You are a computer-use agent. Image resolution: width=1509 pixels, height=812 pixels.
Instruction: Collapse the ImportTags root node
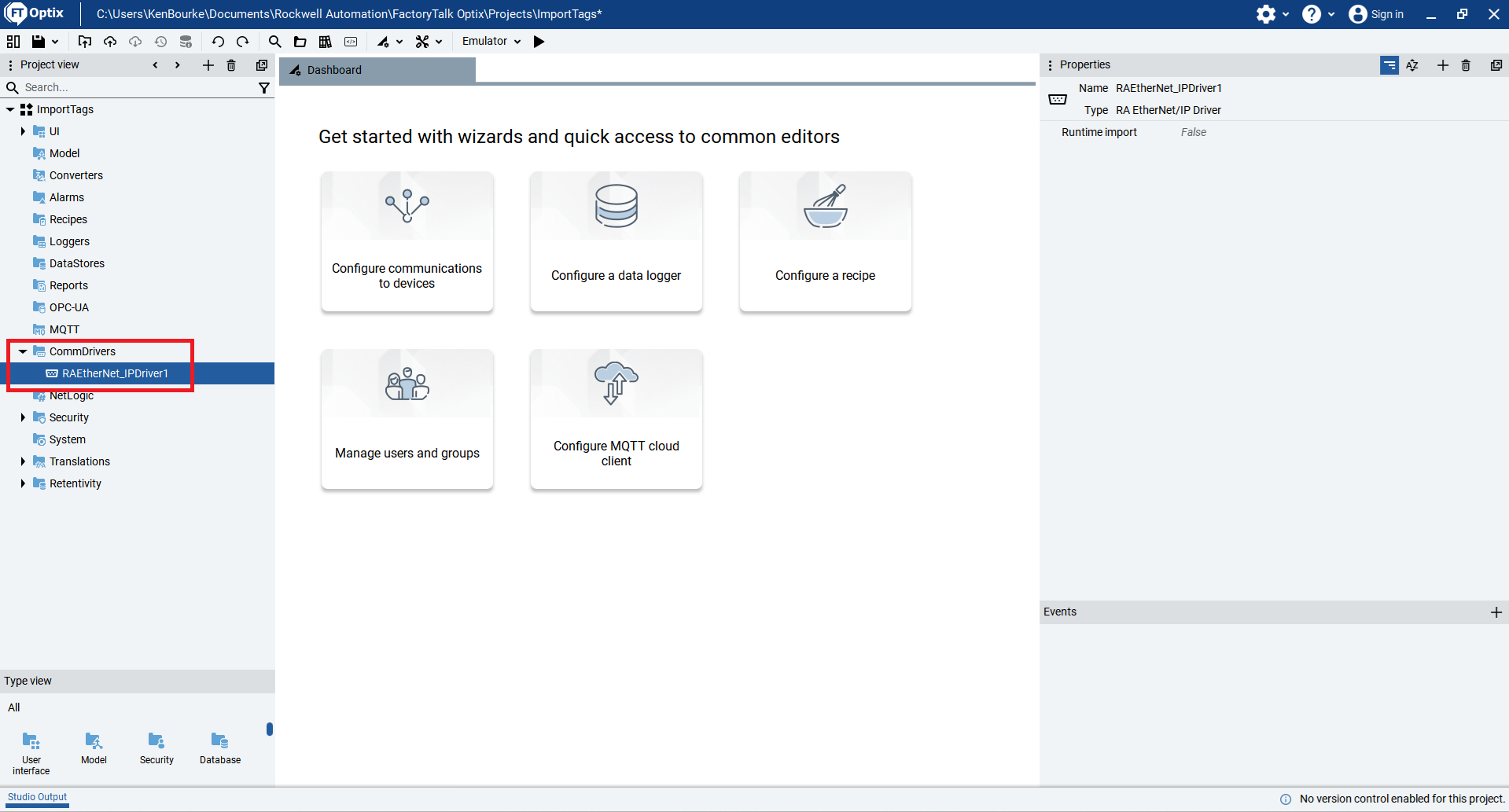tap(10, 109)
